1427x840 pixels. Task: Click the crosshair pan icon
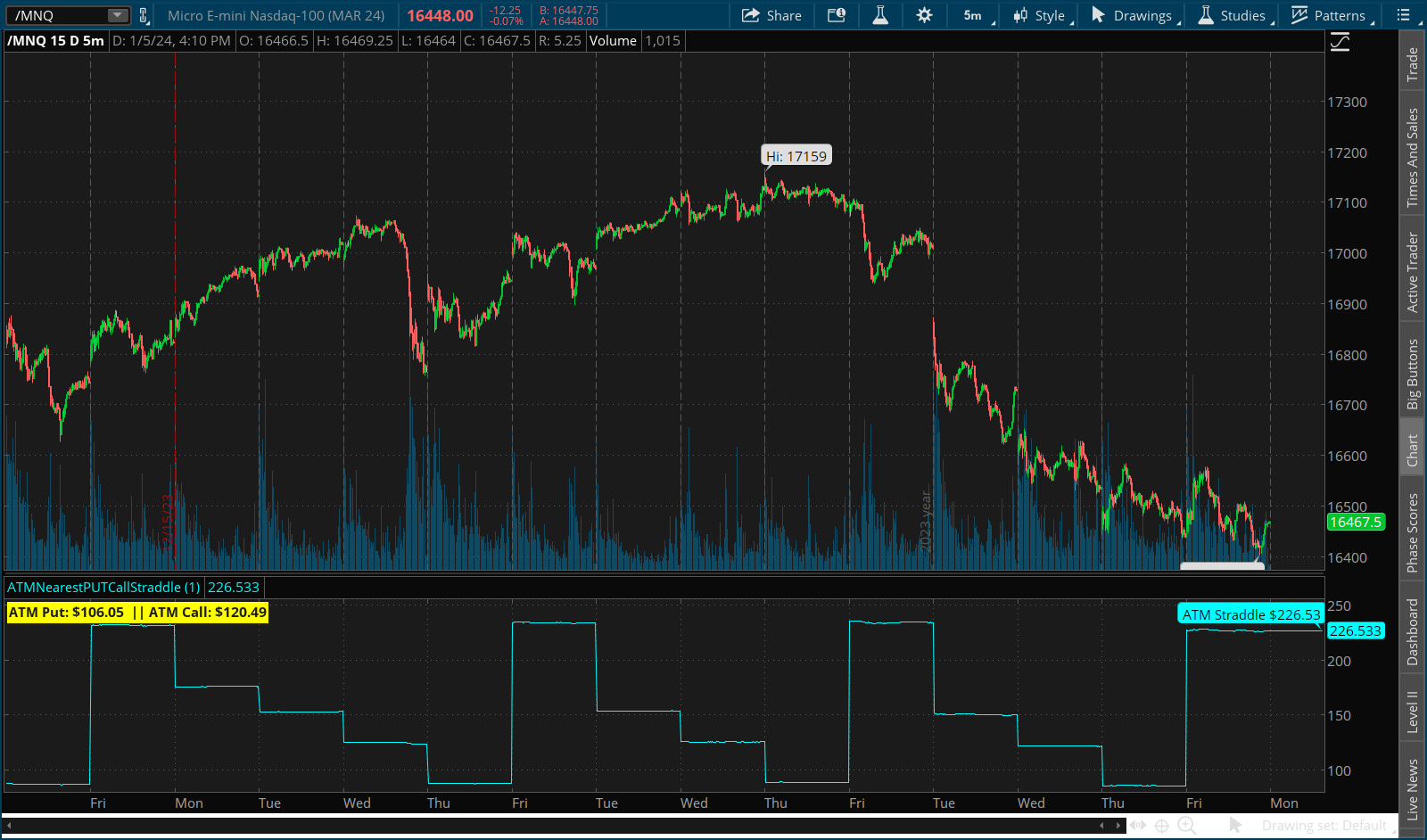coord(1161,826)
